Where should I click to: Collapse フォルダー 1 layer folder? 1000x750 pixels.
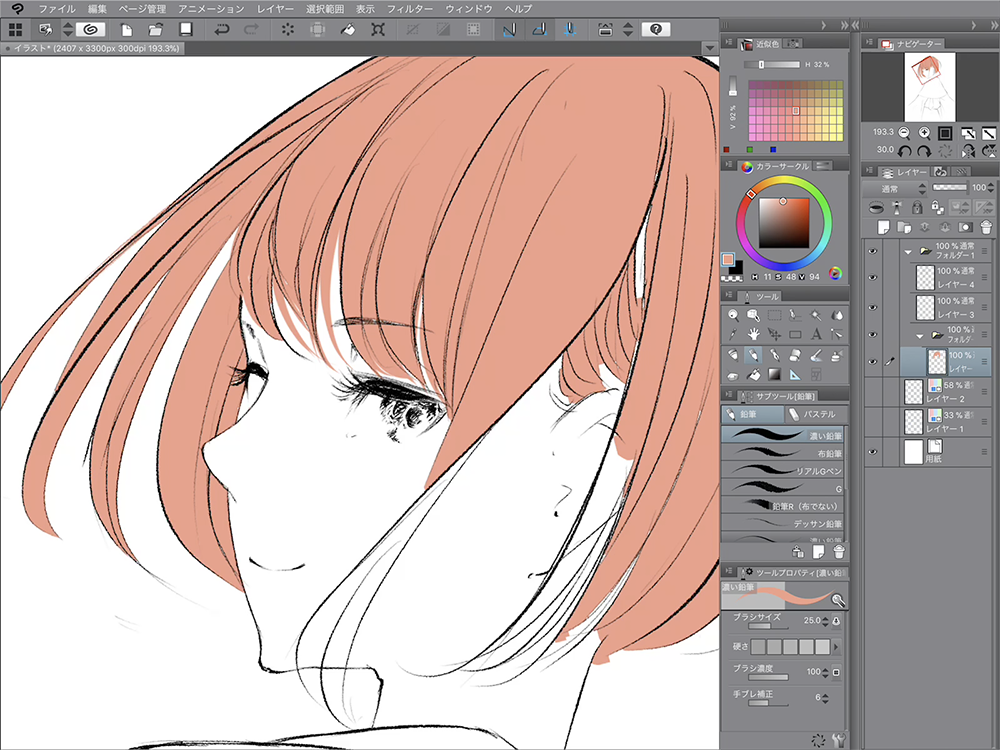[908, 252]
